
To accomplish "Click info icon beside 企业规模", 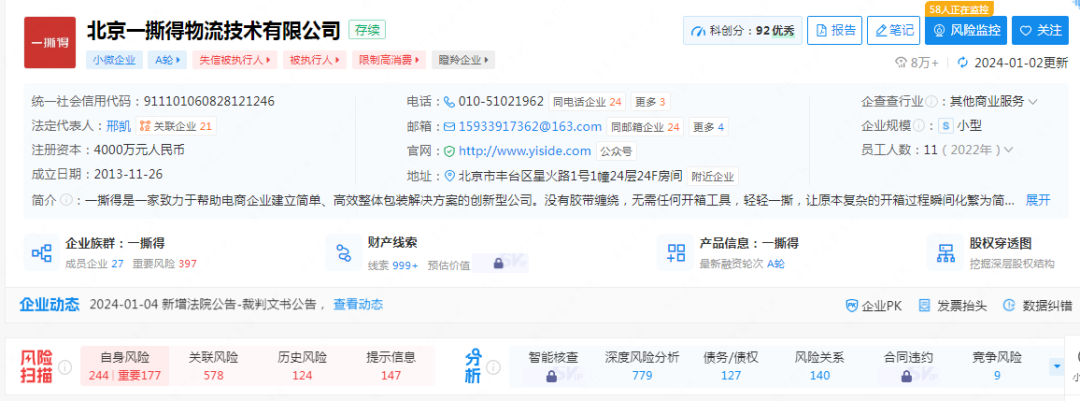I will tap(918, 126).
